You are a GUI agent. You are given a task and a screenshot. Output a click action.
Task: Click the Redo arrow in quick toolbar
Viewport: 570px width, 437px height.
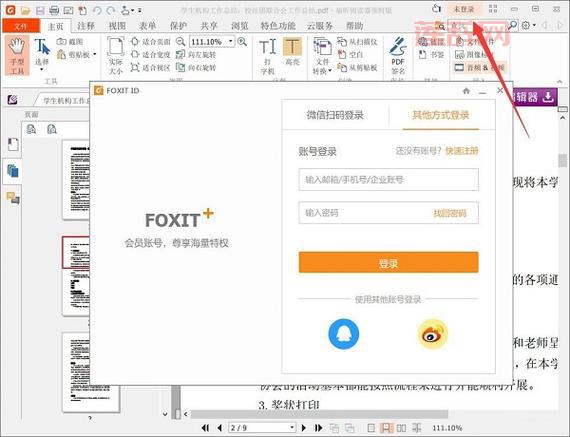pyautogui.click(x=111, y=10)
